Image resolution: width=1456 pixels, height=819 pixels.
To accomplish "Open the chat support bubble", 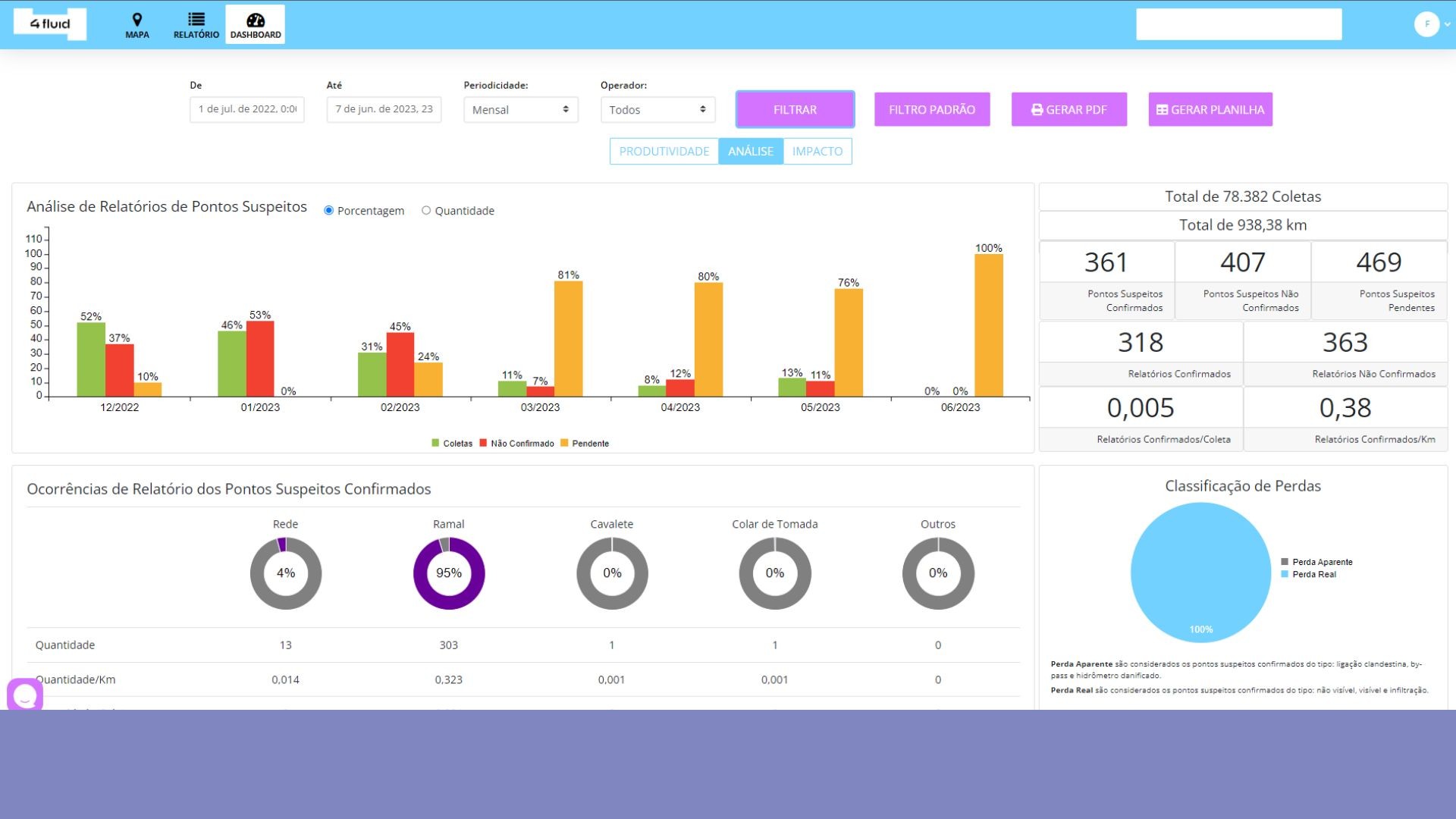I will point(25,695).
